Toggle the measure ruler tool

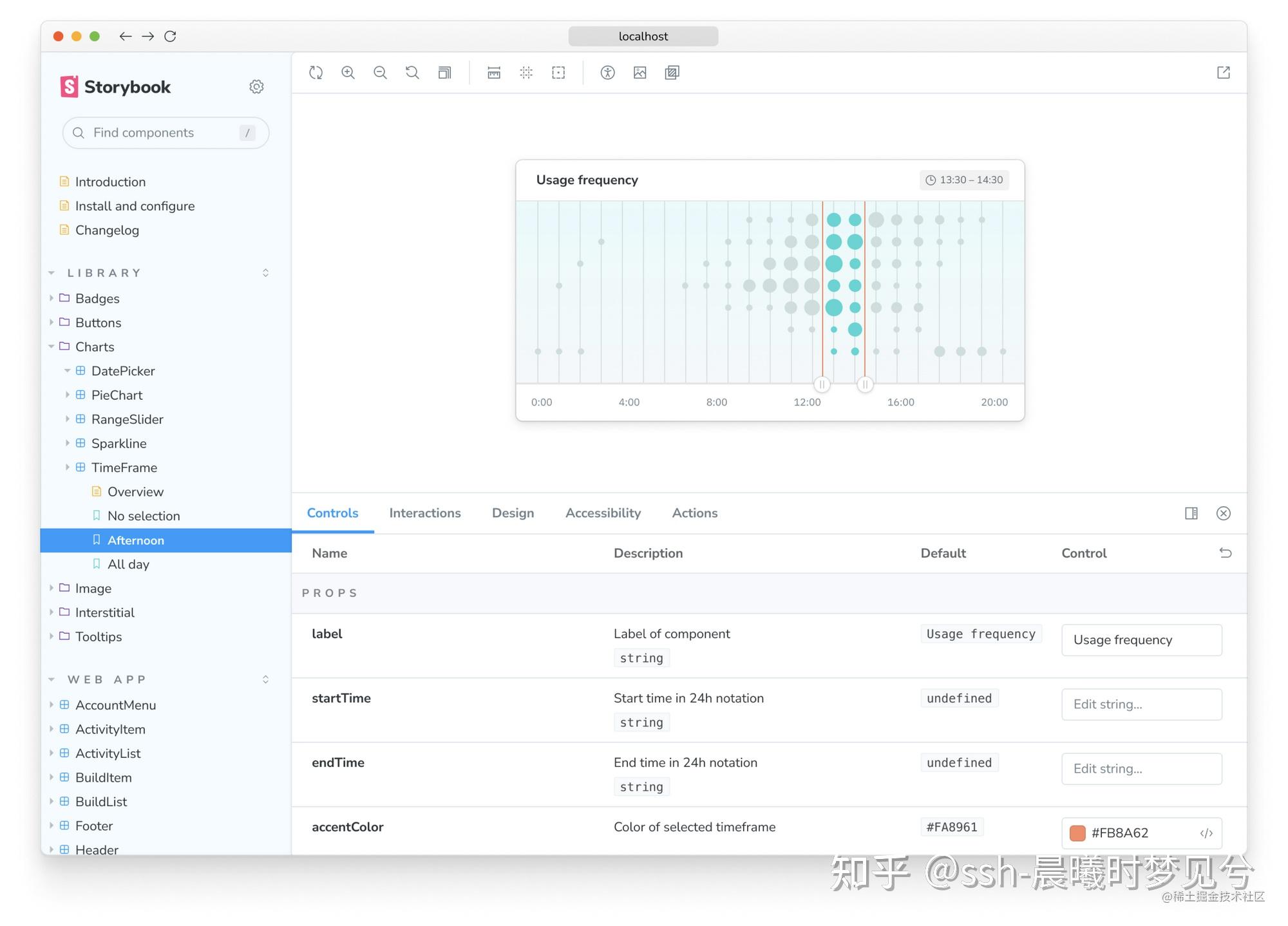point(494,73)
